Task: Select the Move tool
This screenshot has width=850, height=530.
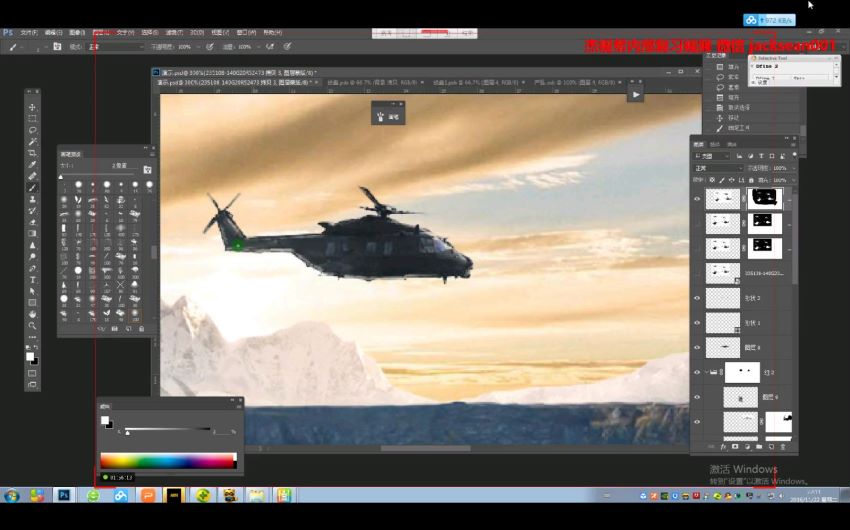Action: (x=33, y=107)
